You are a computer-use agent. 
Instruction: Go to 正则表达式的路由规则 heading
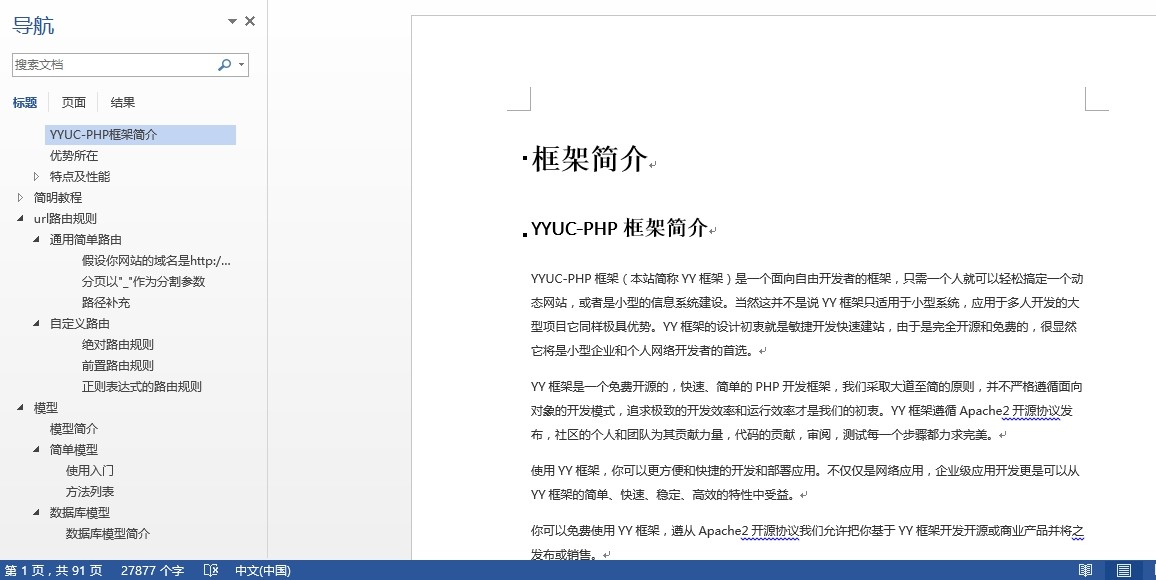coord(142,386)
